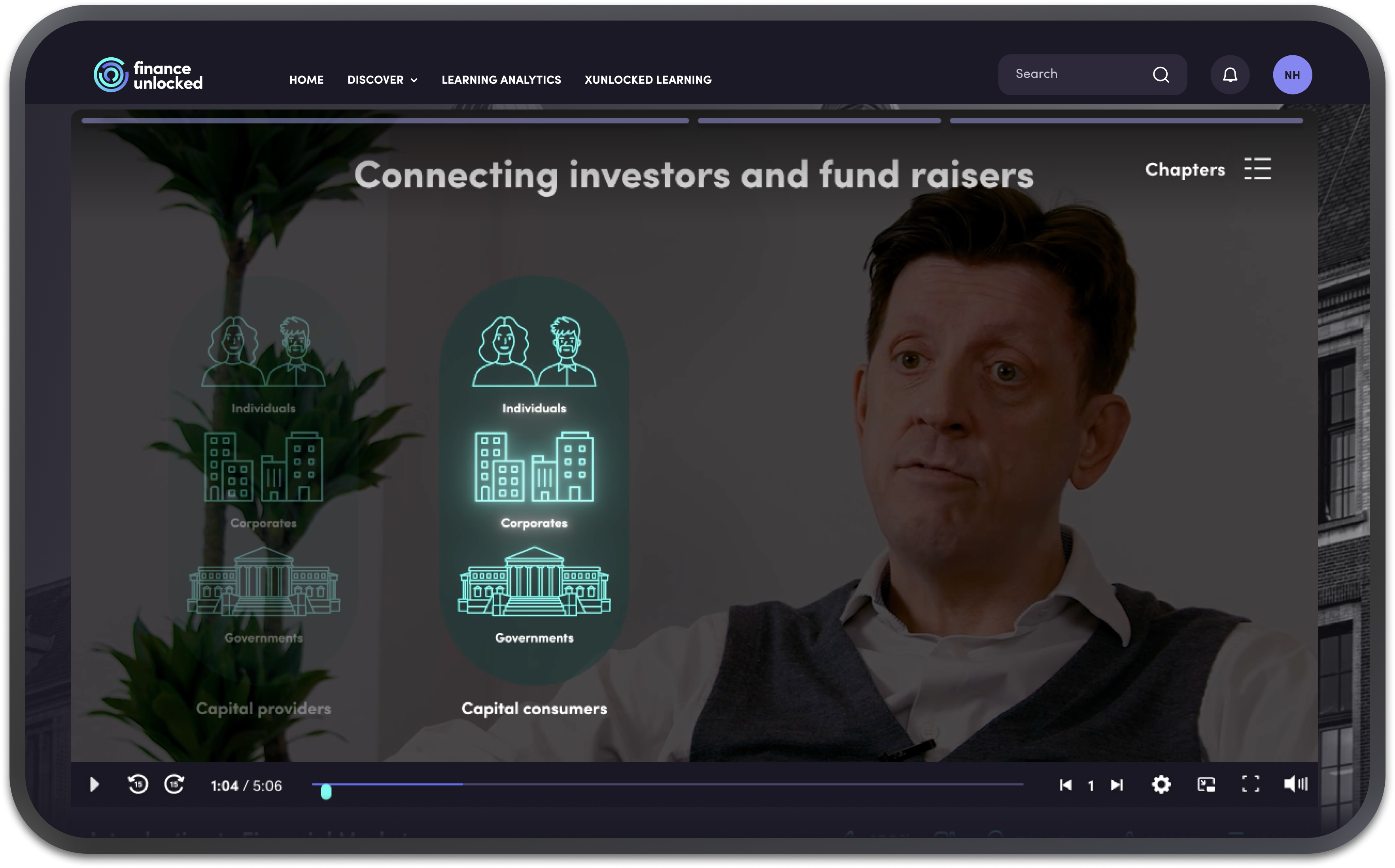
Task: Open the notifications bell
Action: (1230, 75)
